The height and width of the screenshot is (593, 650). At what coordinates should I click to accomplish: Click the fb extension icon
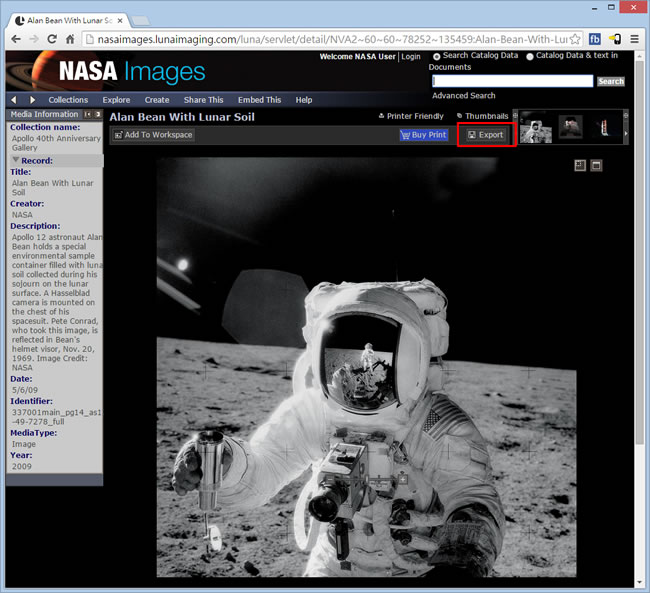[x=595, y=39]
